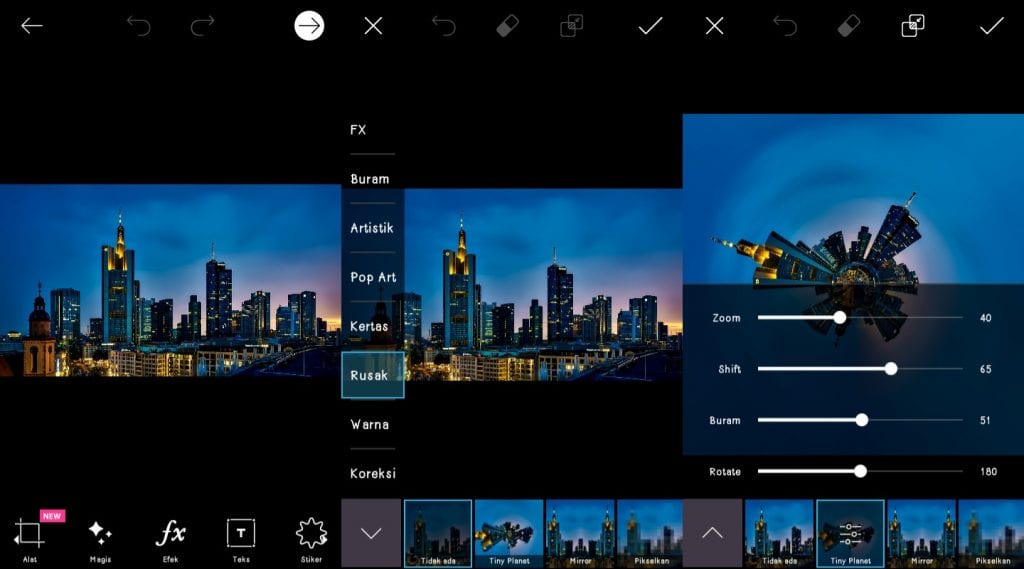Image resolution: width=1024 pixels, height=569 pixels.
Task: Open the Efek fx tool
Action: tap(170, 534)
